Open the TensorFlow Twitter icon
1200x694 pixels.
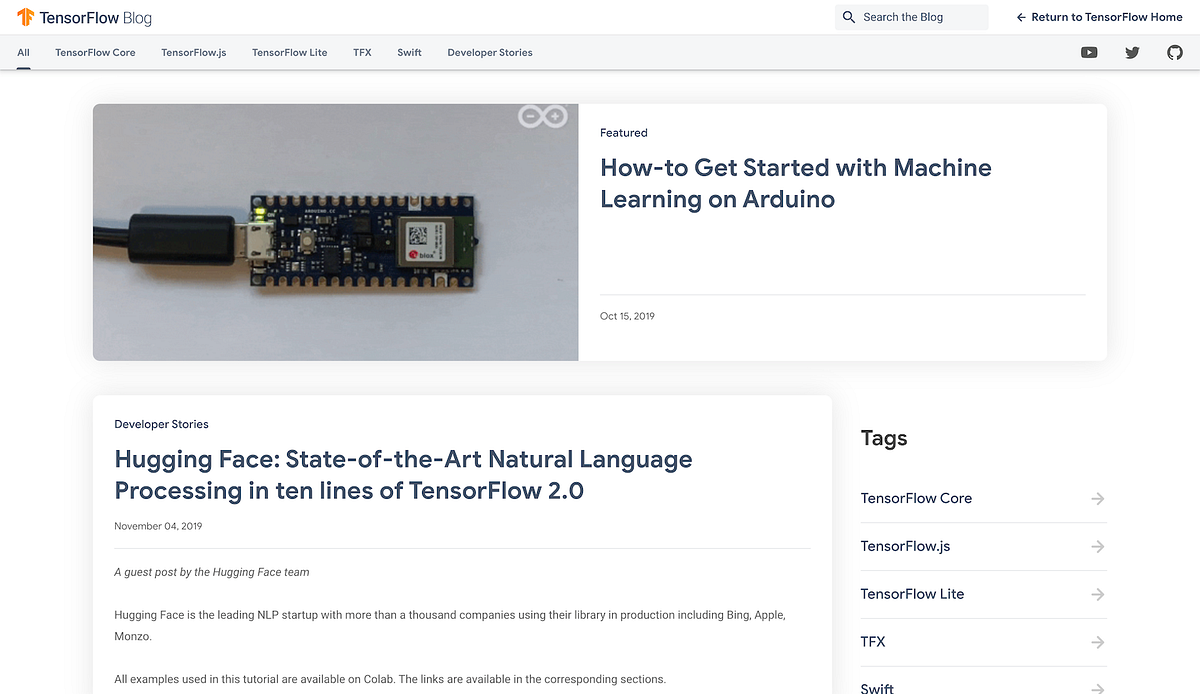[x=1132, y=52]
